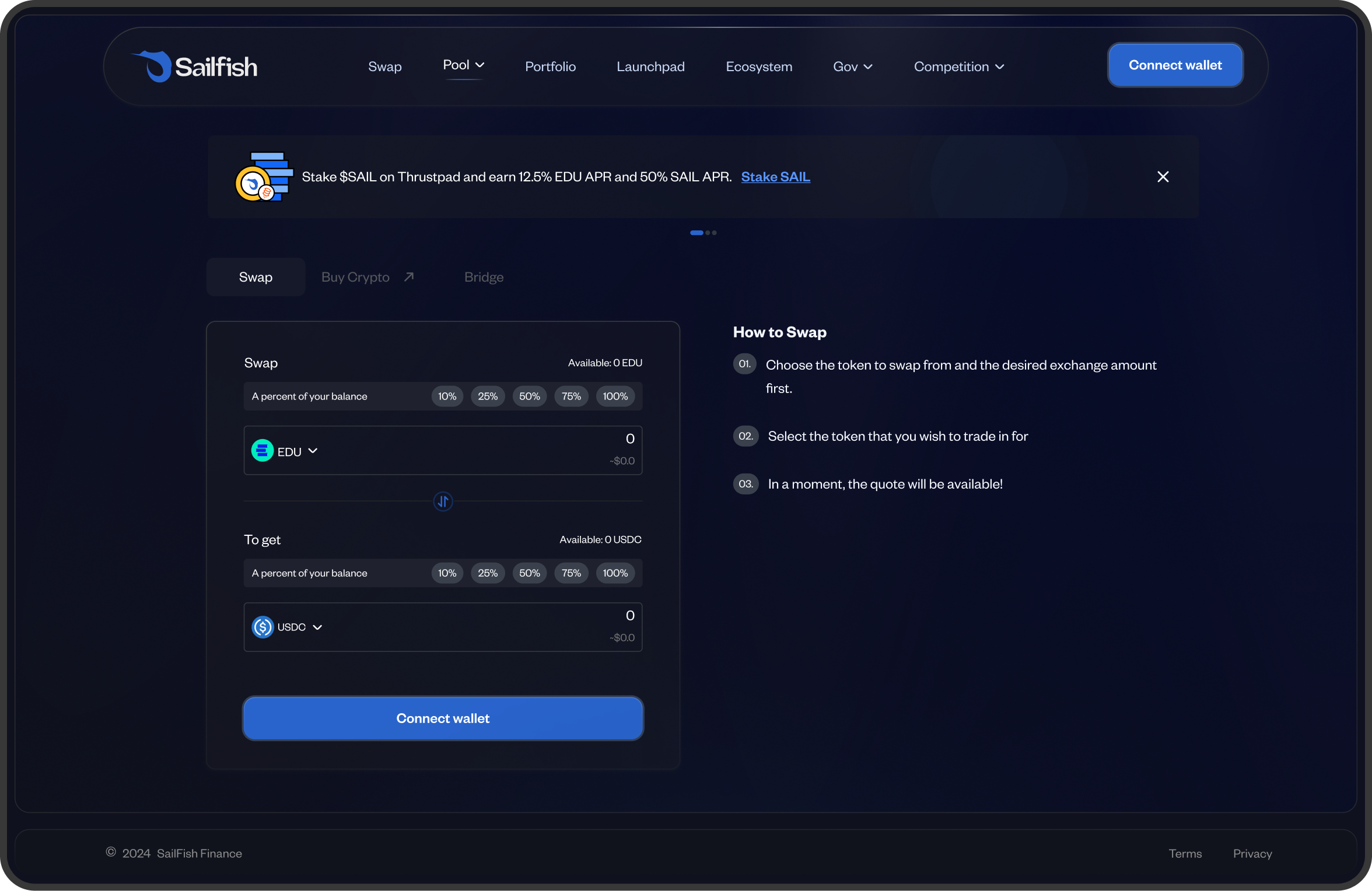This screenshot has height=891, width=1372.
Task: Expand the Competition dropdown
Action: 958,67
